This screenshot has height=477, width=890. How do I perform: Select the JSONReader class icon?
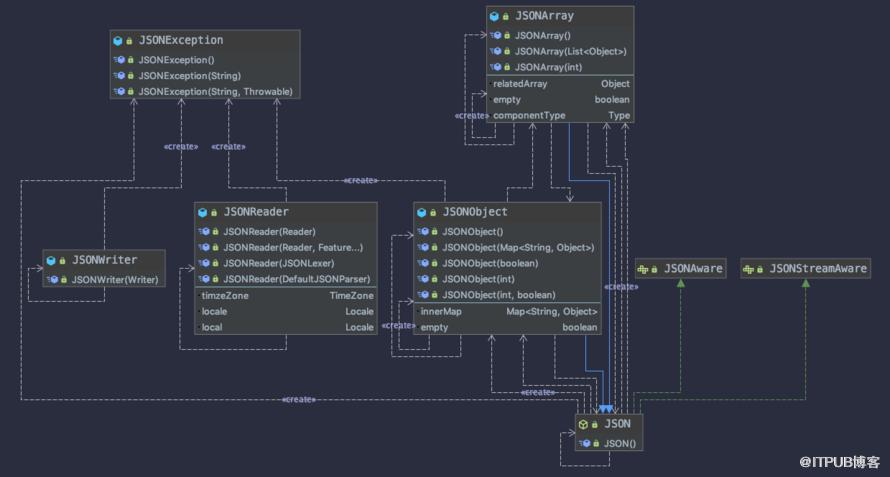[x=203, y=212]
